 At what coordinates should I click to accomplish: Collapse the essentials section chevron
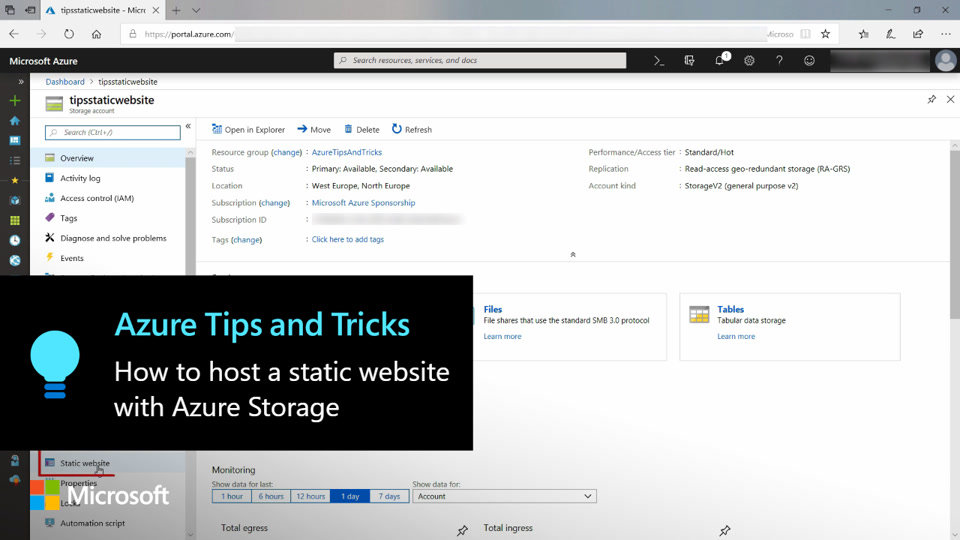[572, 255]
